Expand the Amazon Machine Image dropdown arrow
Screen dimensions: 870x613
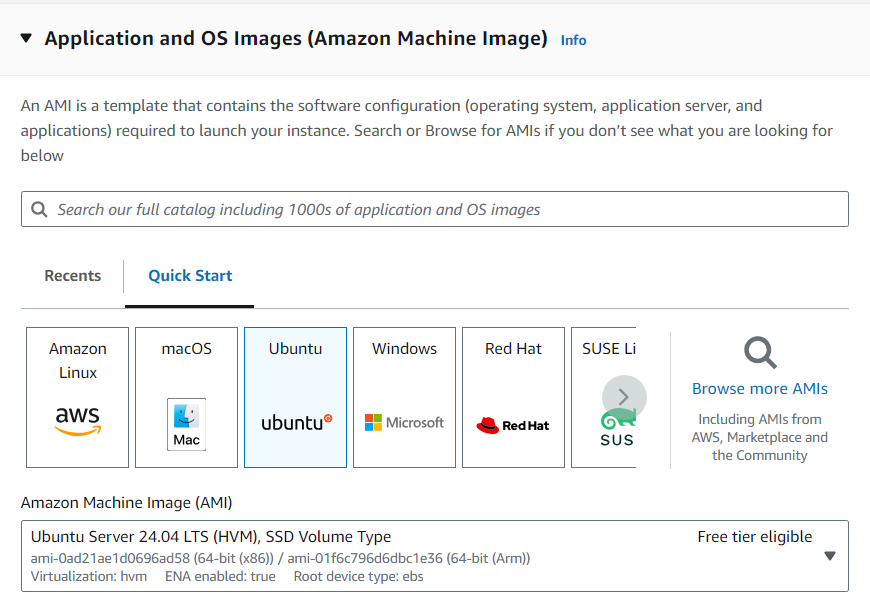click(830, 556)
